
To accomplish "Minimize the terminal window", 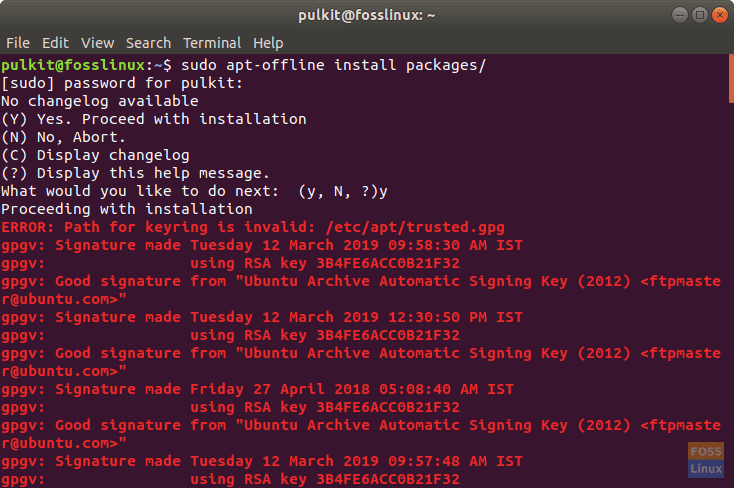I will point(680,15).
